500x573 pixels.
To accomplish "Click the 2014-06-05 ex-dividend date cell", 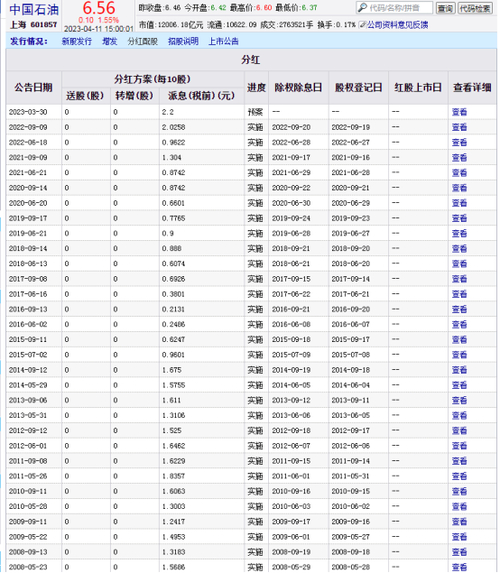I will [x=298, y=385].
